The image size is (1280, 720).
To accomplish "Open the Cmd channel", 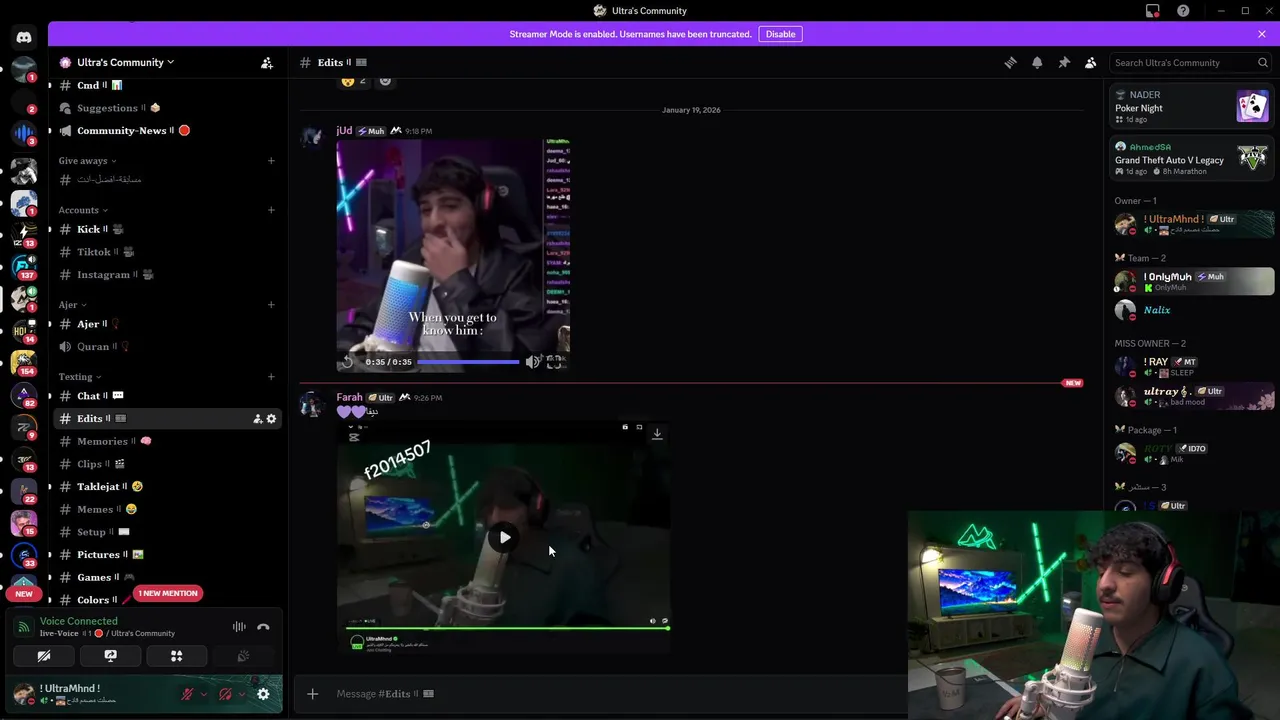I will tap(166, 85).
